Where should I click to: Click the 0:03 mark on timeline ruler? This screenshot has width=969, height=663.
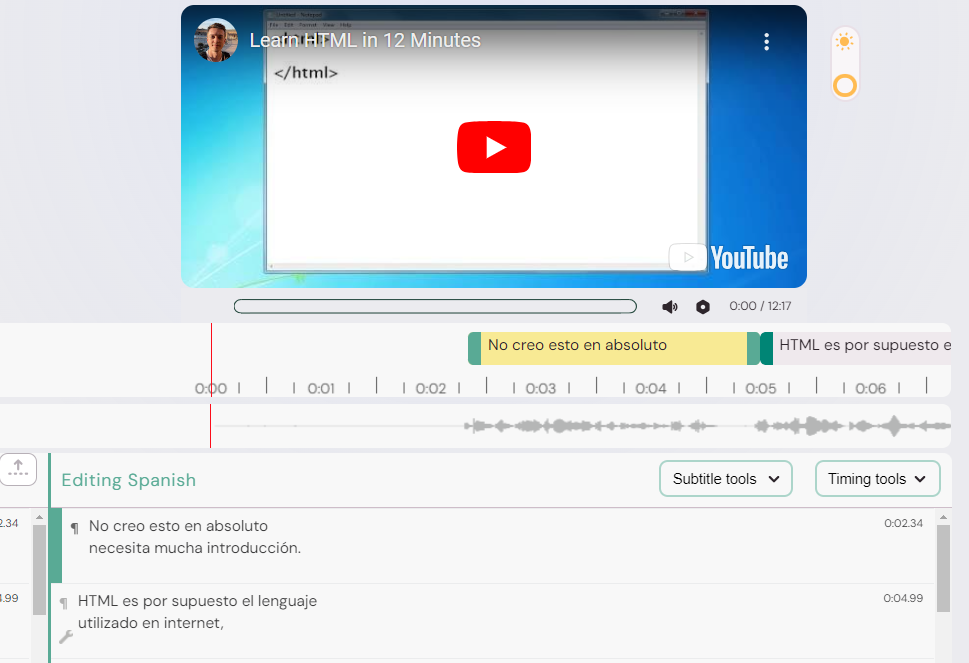[x=541, y=388]
